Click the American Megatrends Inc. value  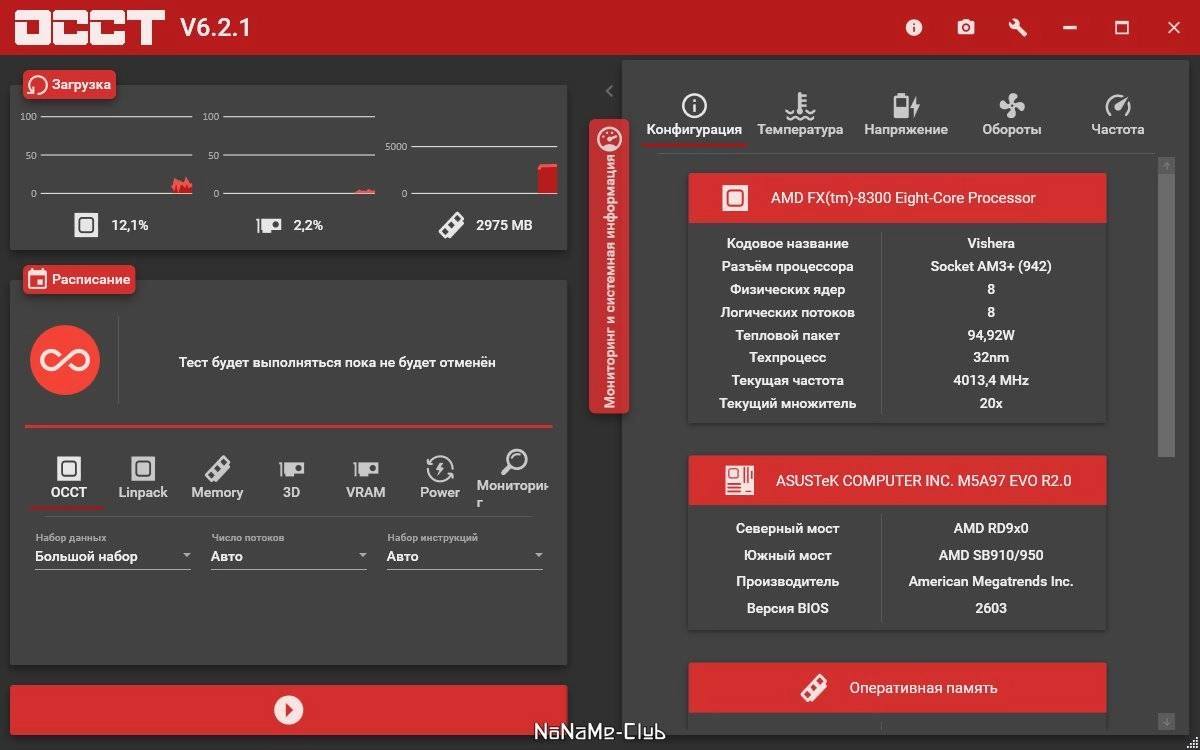[991, 581]
